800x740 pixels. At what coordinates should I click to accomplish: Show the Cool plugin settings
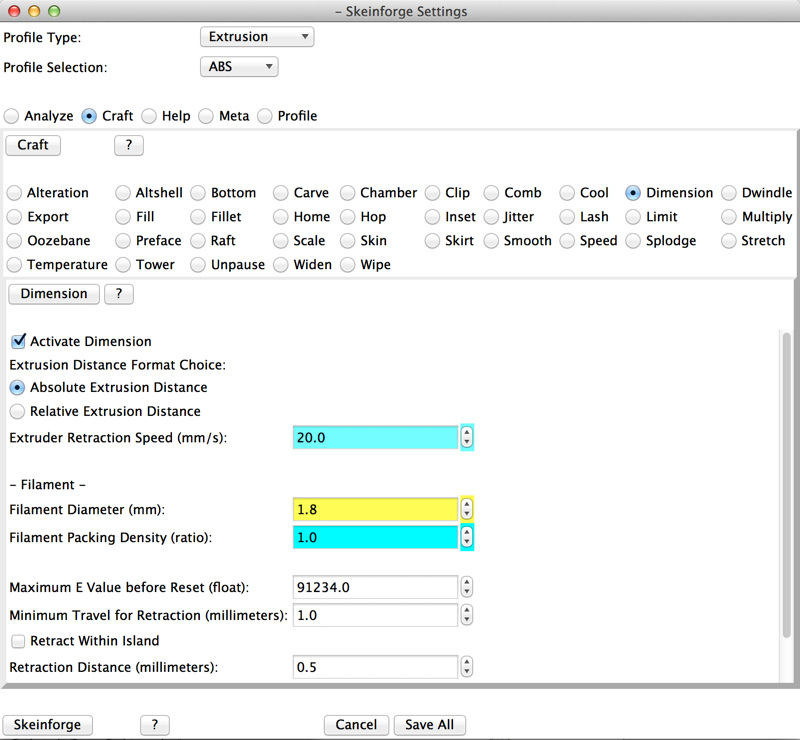point(567,193)
